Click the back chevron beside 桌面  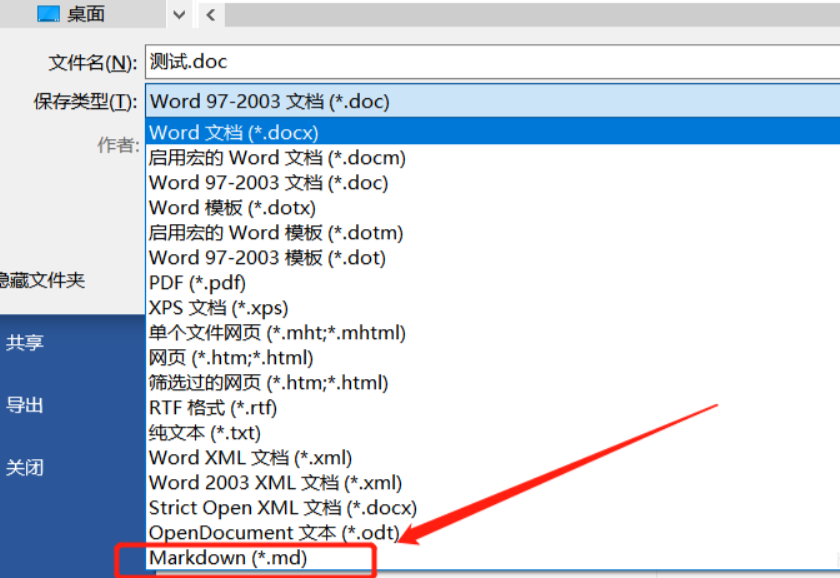211,14
